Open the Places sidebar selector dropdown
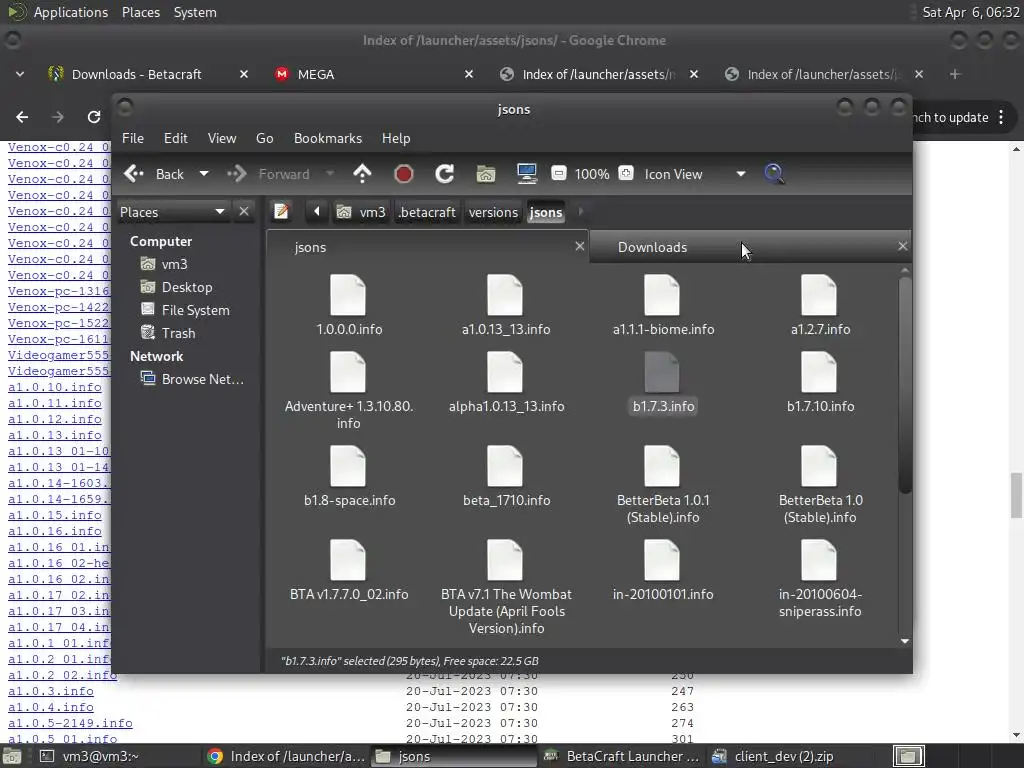1024x768 pixels. click(x=172, y=212)
